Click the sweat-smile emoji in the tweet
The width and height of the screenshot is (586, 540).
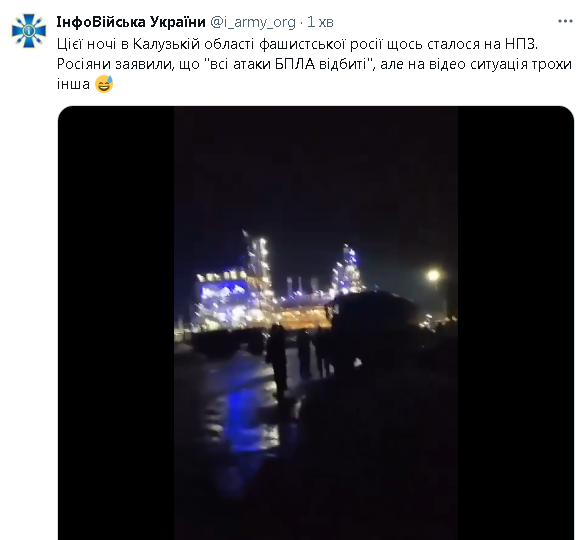pyautogui.click(x=104, y=84)
